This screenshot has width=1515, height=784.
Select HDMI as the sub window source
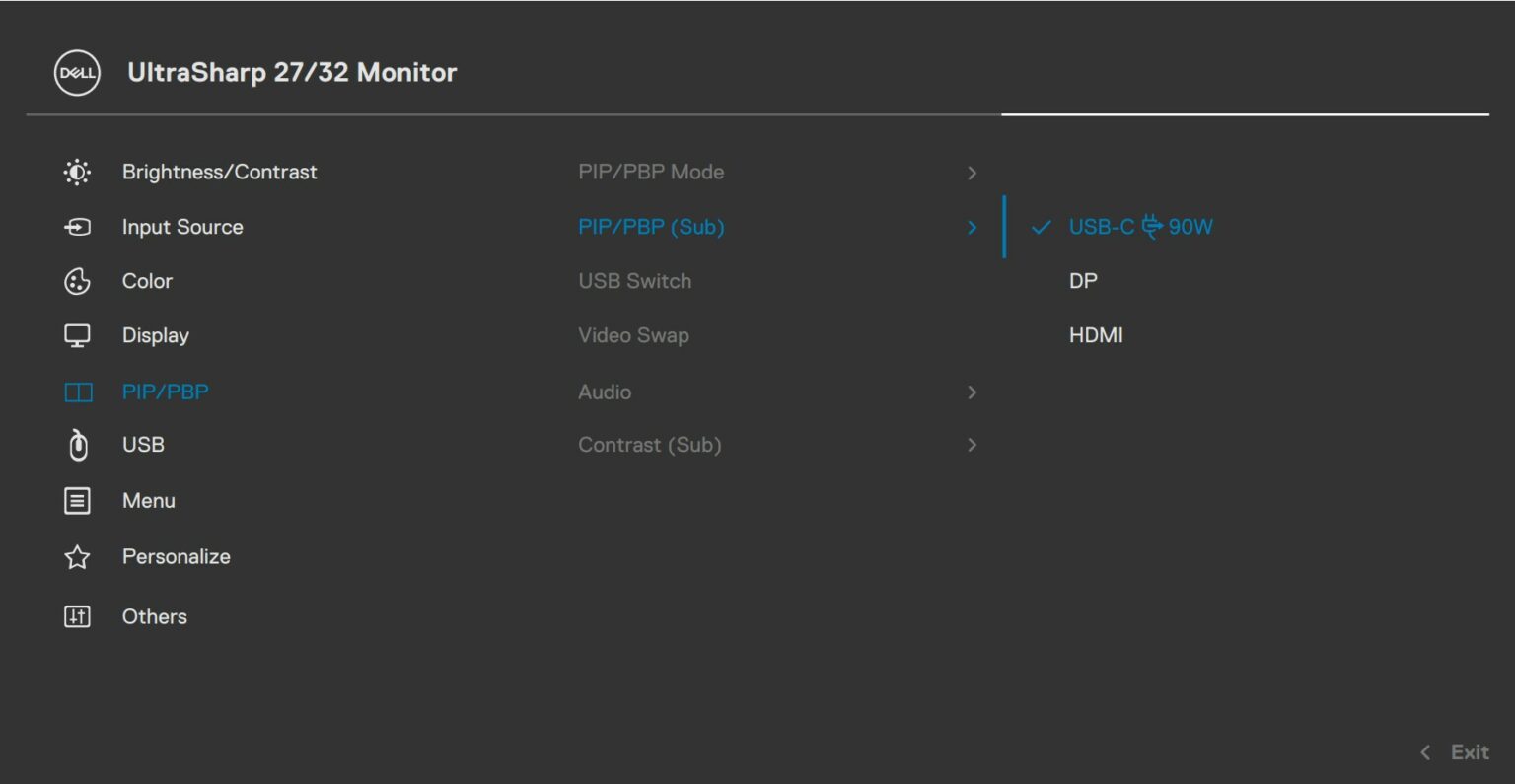pyautogui.click(x=1097, y=335)
